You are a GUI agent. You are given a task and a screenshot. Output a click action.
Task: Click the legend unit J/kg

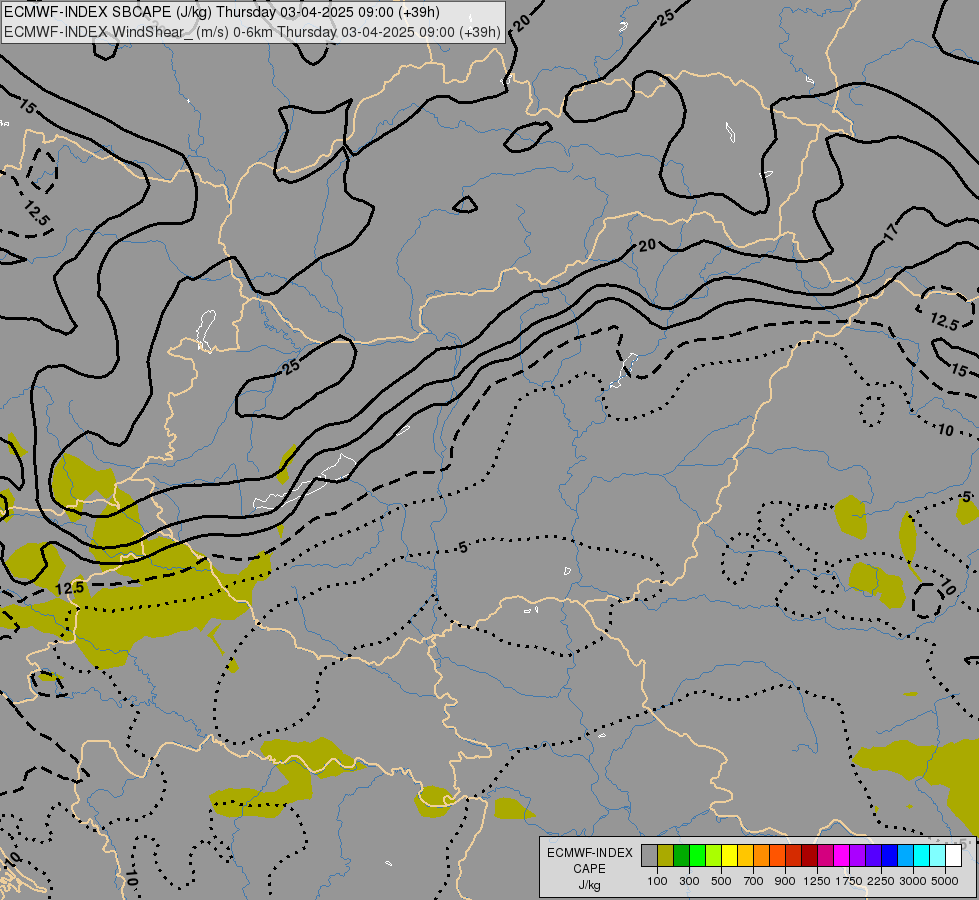[x=590, y=885]
